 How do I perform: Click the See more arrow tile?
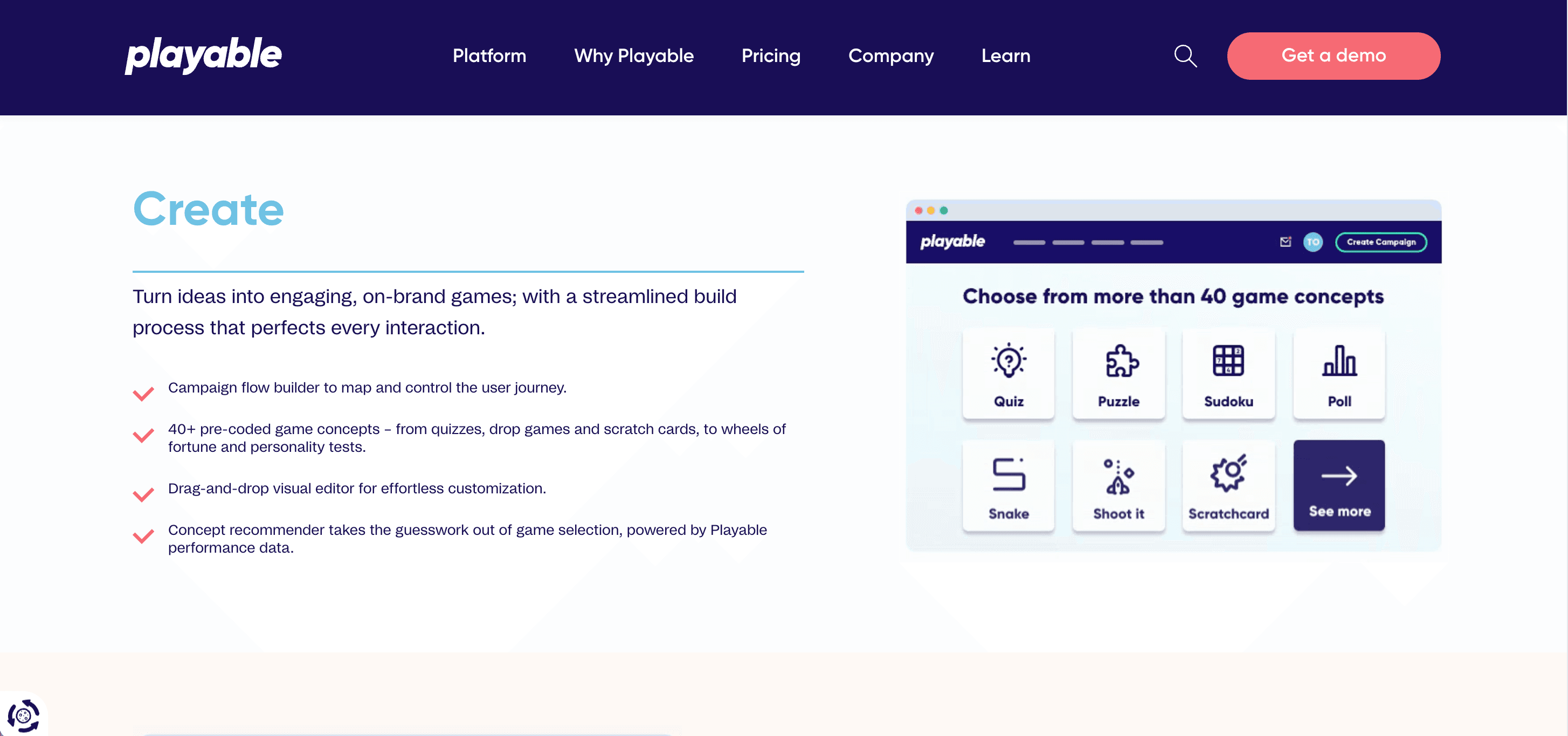[1339, 486]
